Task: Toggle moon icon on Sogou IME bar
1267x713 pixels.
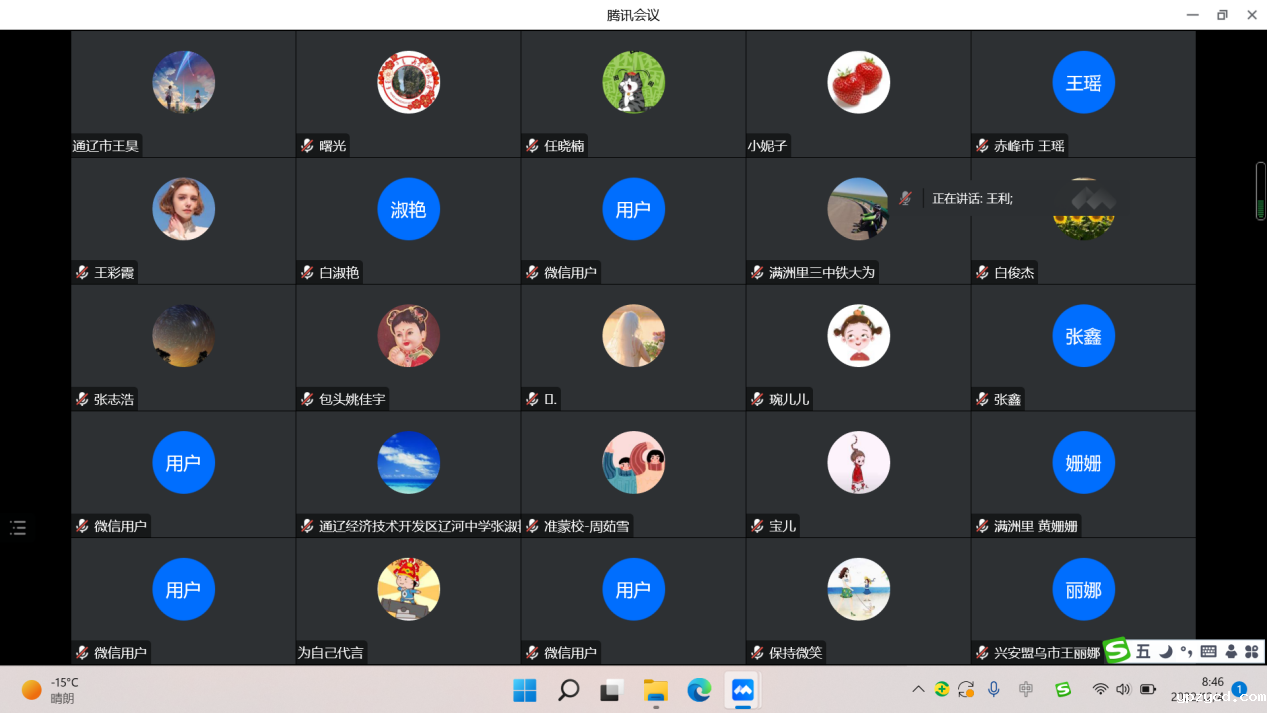Action: (x=1165, y=652)
